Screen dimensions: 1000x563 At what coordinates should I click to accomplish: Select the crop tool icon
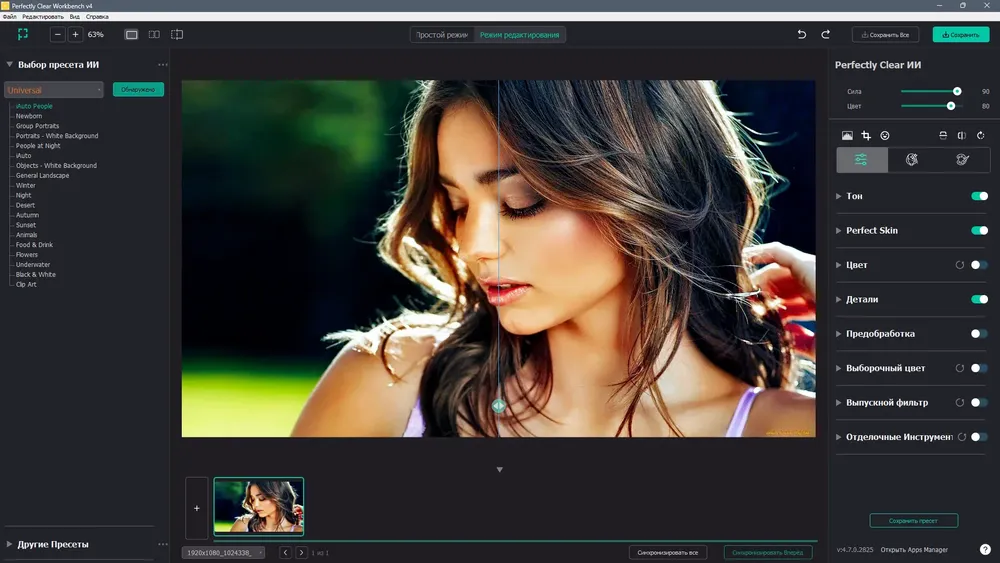coord(866,135)
